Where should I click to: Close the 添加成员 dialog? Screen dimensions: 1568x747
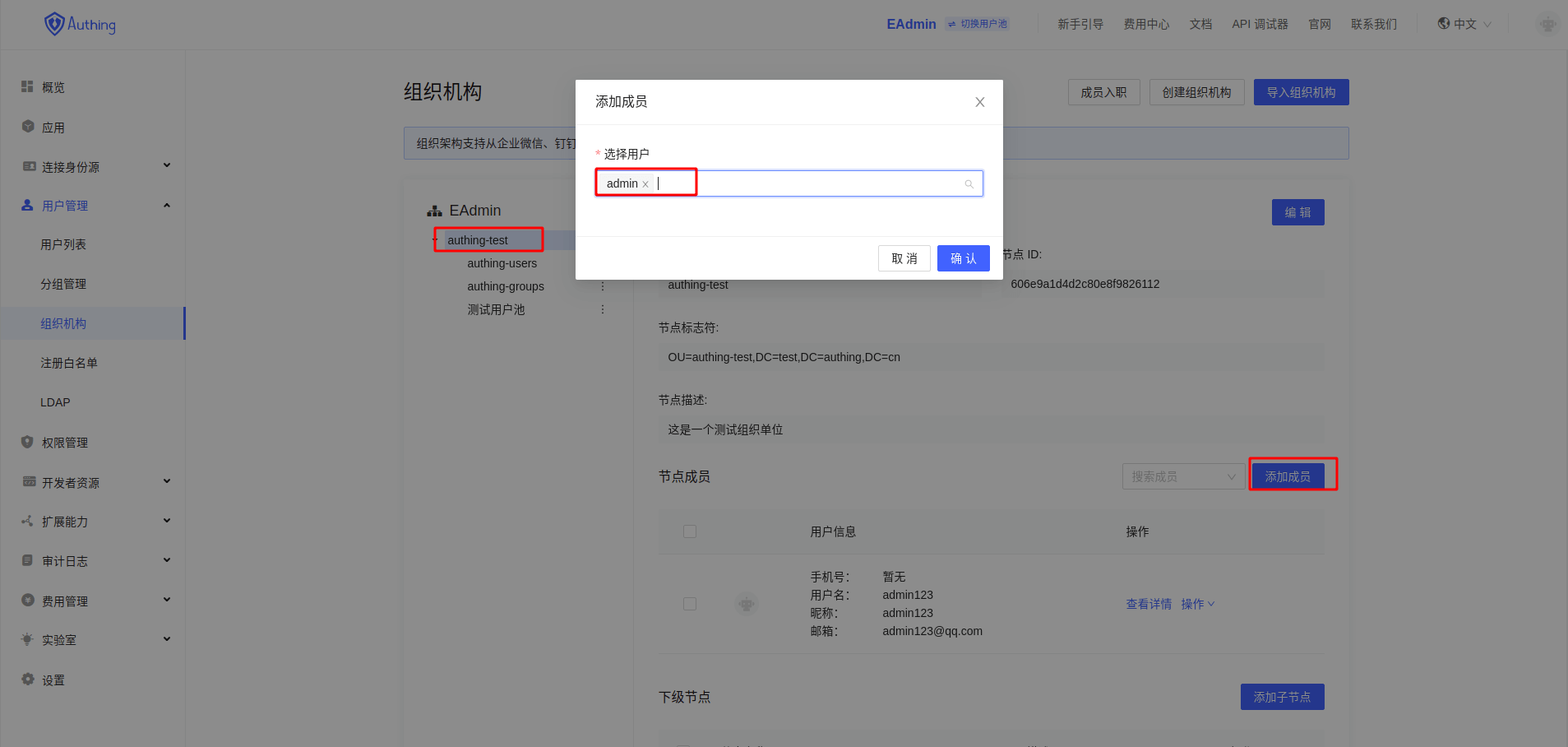pos(979,102)
